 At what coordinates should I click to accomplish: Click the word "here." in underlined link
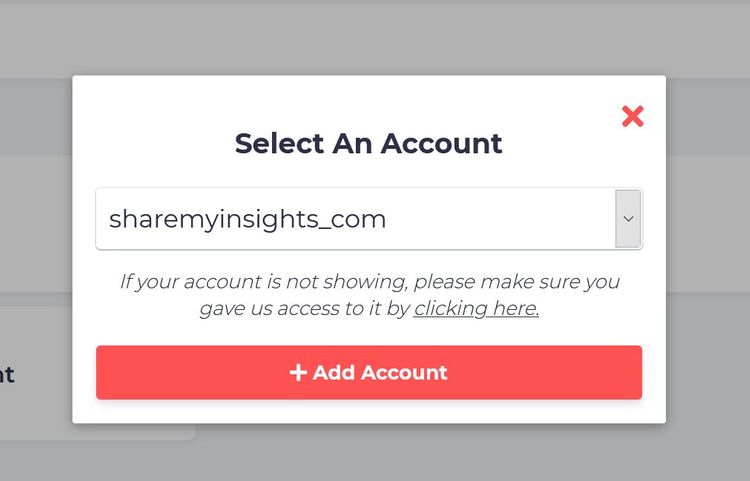[x=516, y=308]
